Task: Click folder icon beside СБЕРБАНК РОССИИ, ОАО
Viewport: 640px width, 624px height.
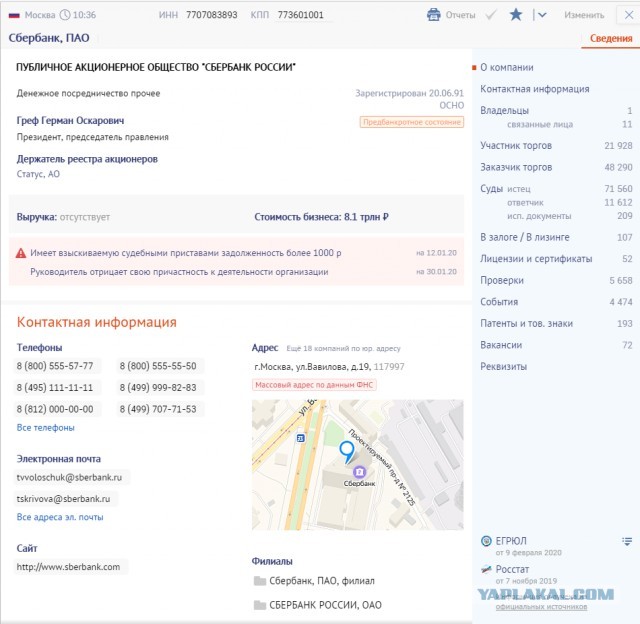Action: click(x=260, y=605)
